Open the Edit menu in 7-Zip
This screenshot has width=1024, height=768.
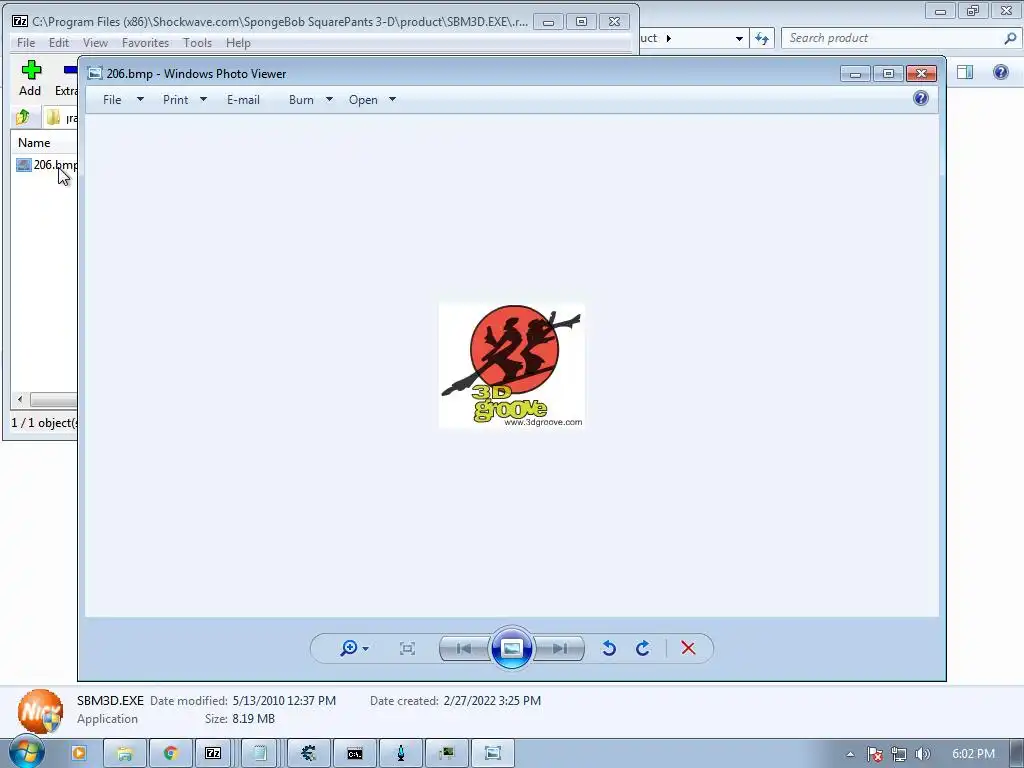(59, 42)
